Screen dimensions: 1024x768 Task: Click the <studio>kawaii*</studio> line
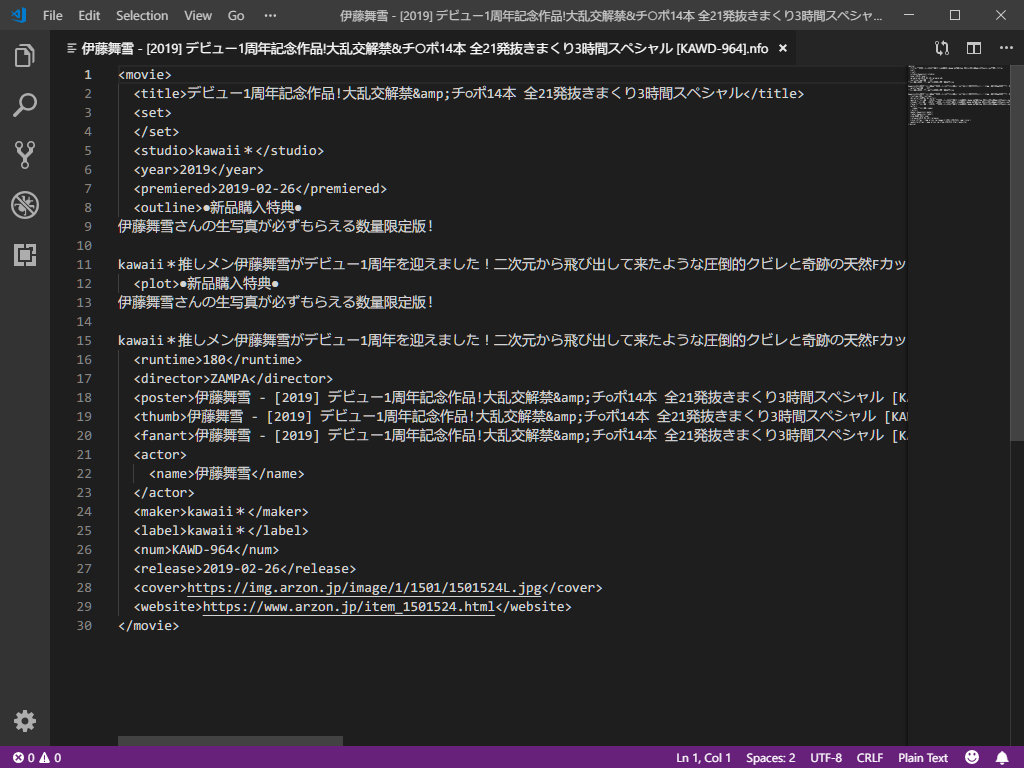click(x=229, y=151)
